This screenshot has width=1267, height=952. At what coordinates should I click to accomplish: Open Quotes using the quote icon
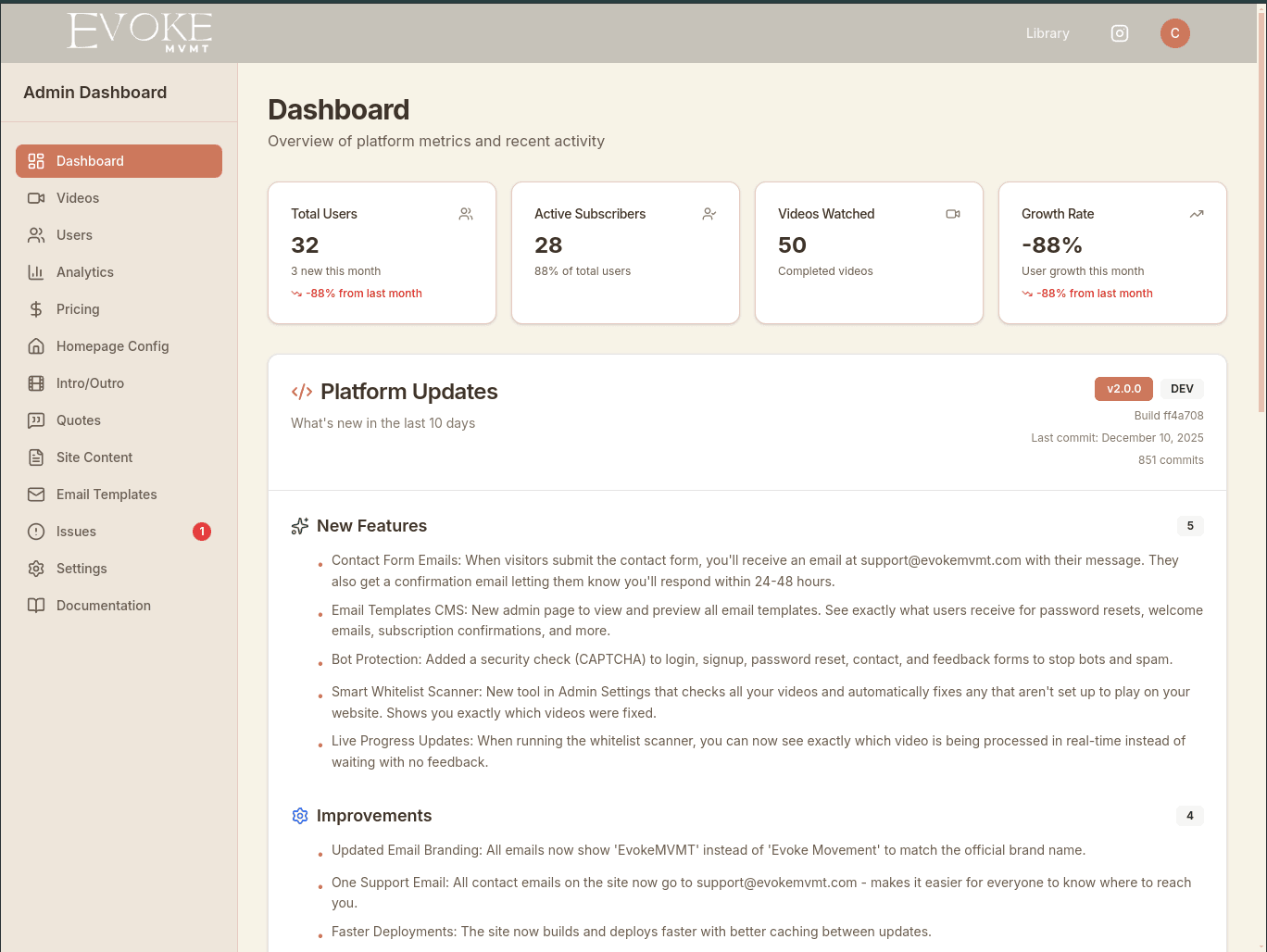(37, 420)
